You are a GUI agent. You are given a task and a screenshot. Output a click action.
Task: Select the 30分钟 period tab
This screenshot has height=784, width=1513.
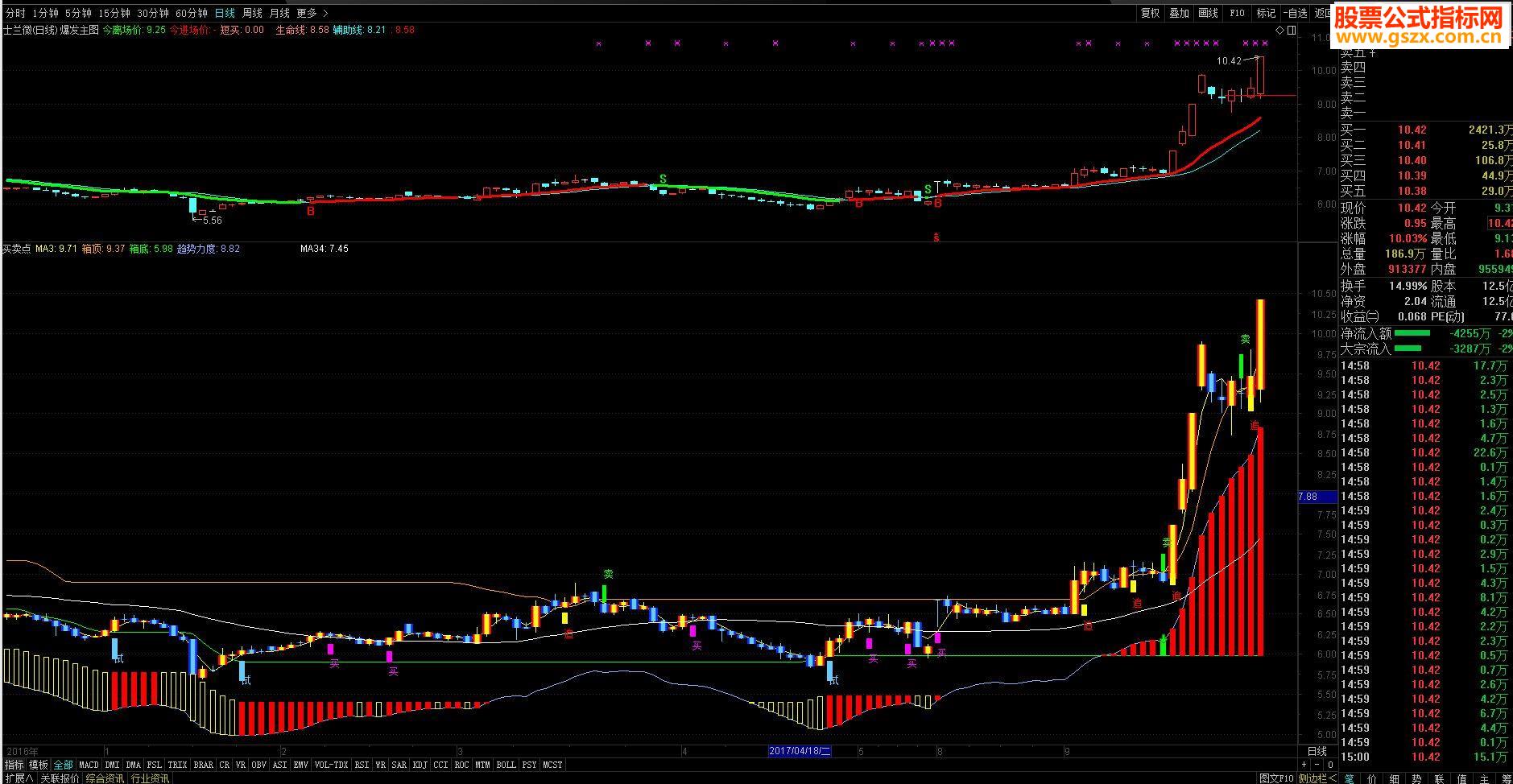(152, 13)
